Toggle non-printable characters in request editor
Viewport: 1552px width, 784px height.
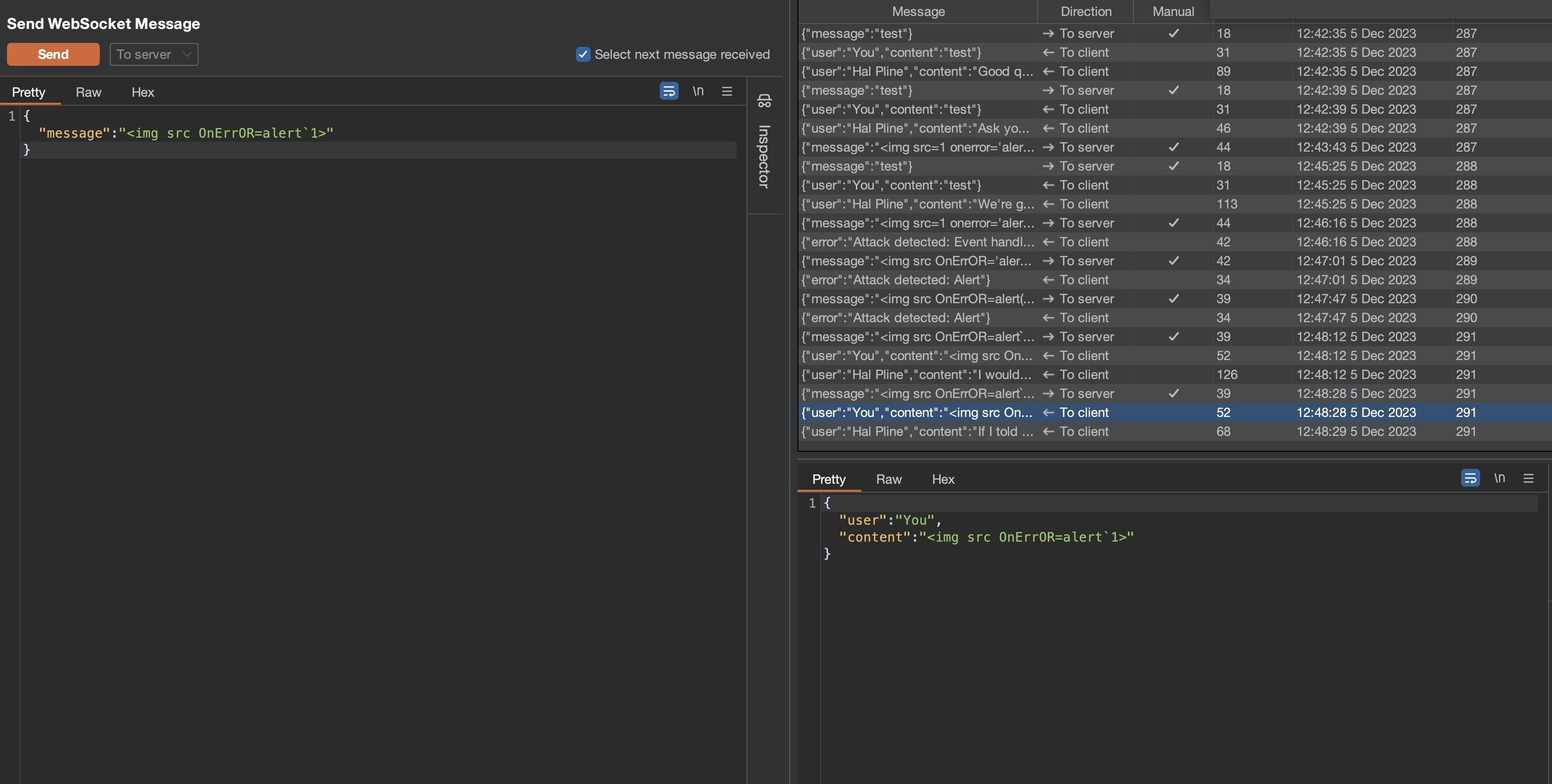coord(698,92)
